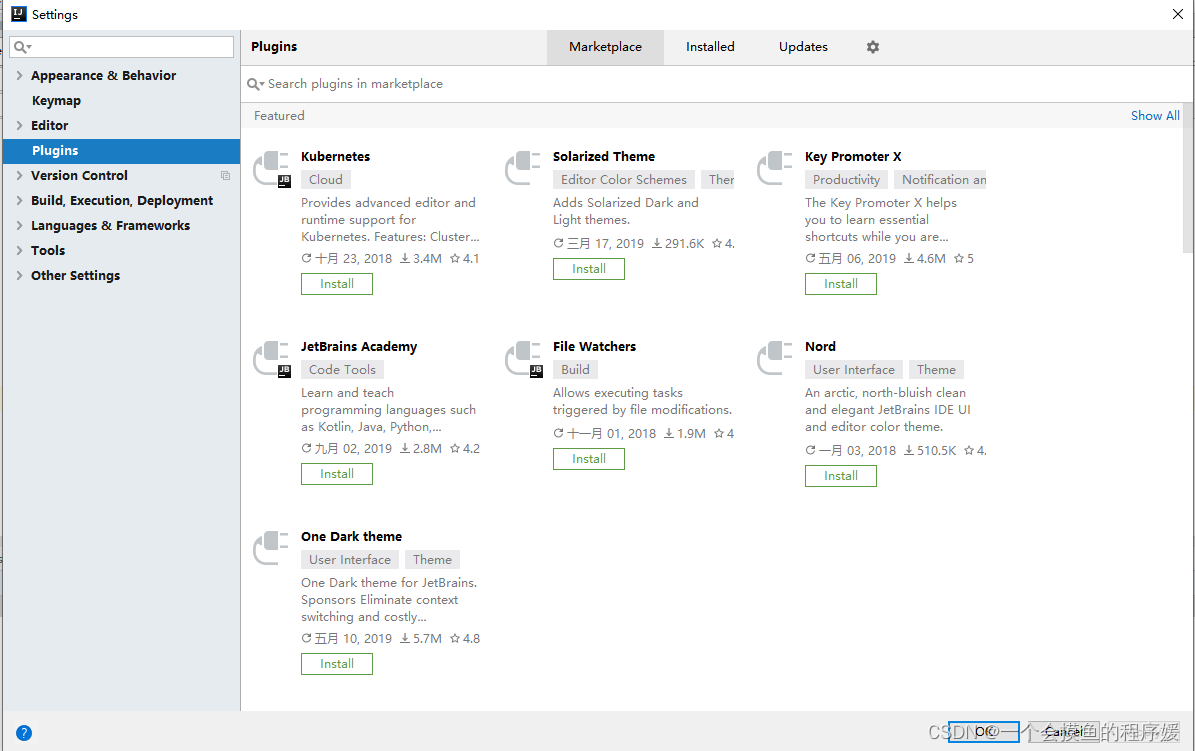Switch to the Marketplace tab
The image size is (1195, 751).
point(605,47)
